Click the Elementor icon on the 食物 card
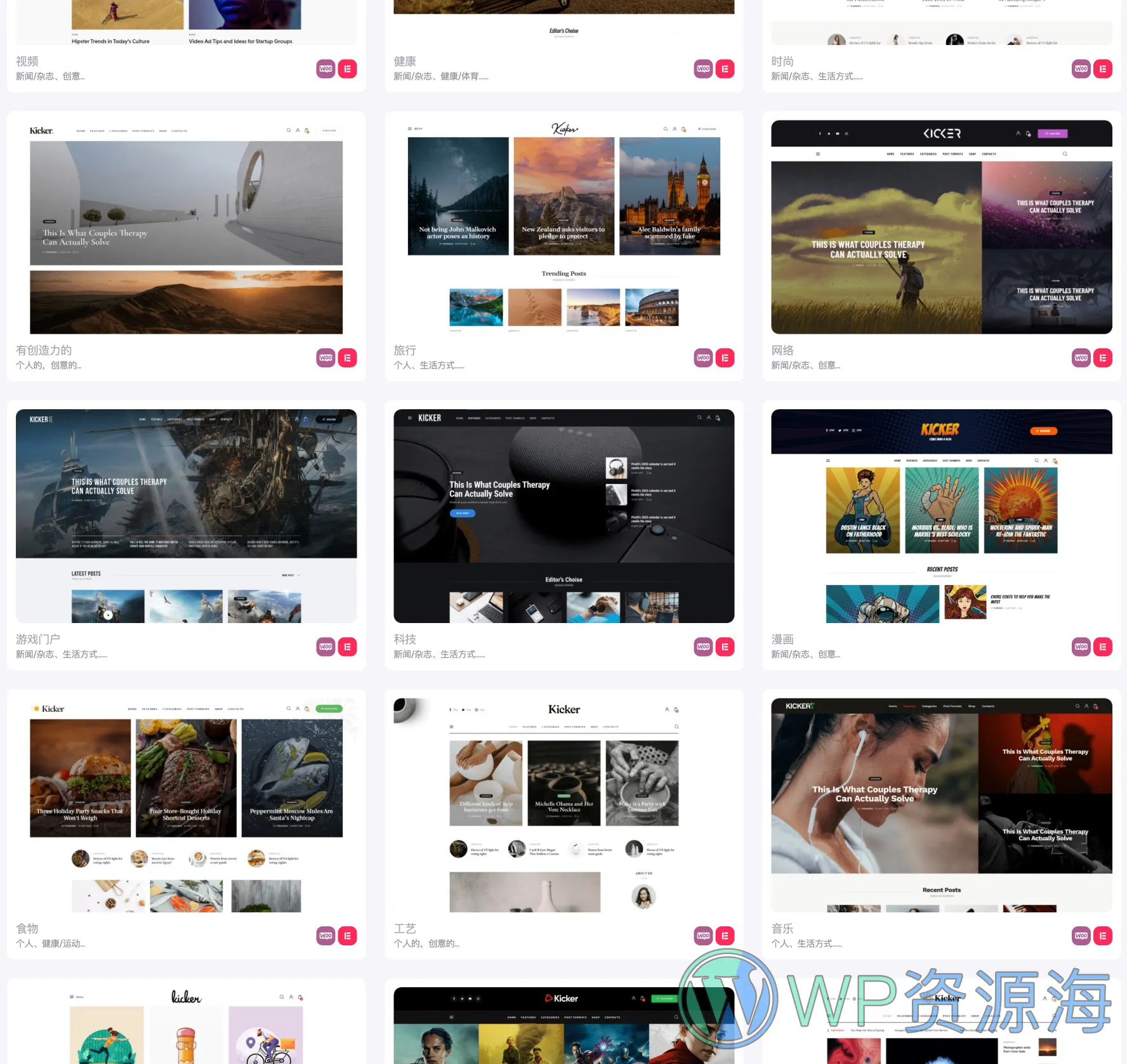Screen dimensions: 1127x1064 click(347, 936)
